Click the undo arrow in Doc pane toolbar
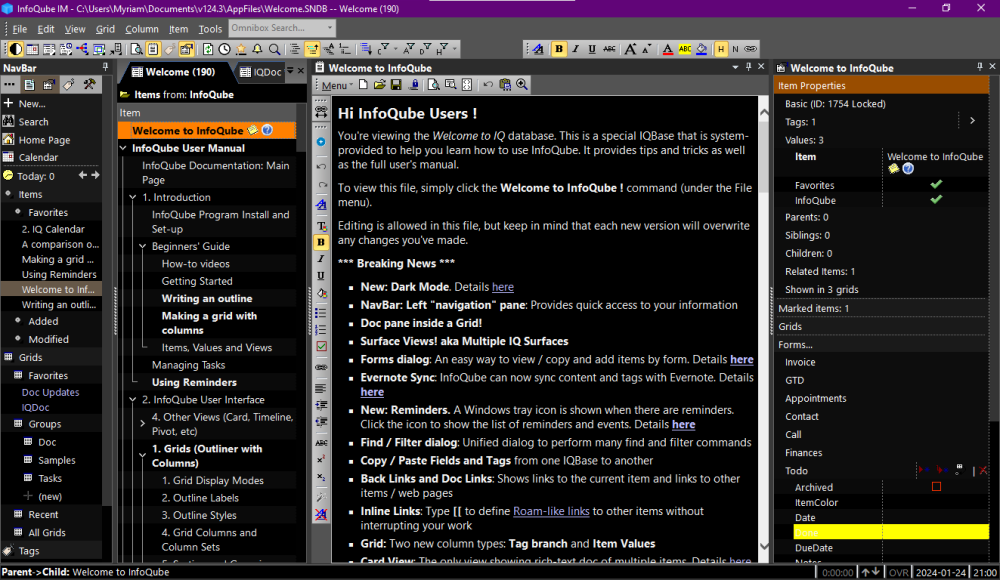 click(x=488, y=85)
